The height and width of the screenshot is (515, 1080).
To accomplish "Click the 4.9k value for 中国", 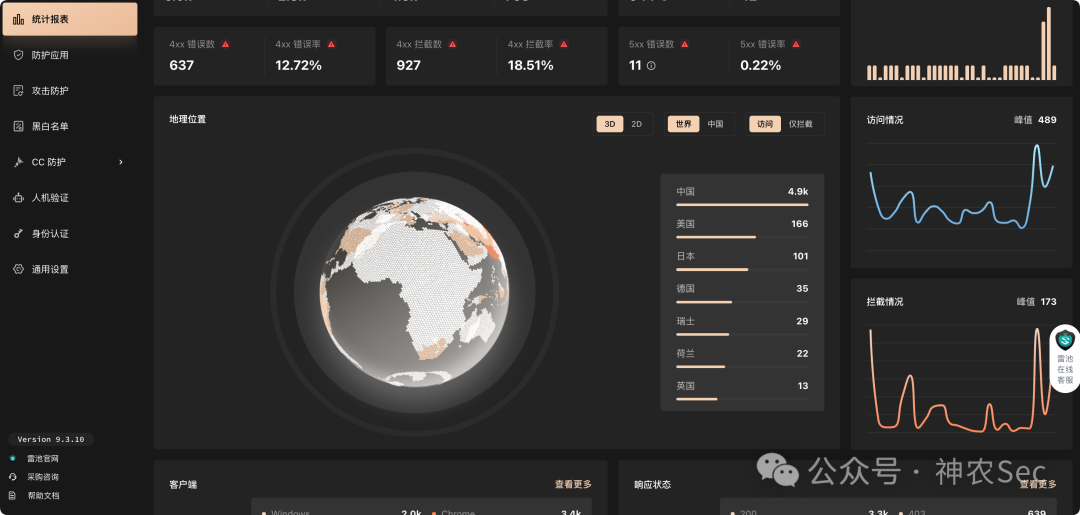I will coord(798,191).
